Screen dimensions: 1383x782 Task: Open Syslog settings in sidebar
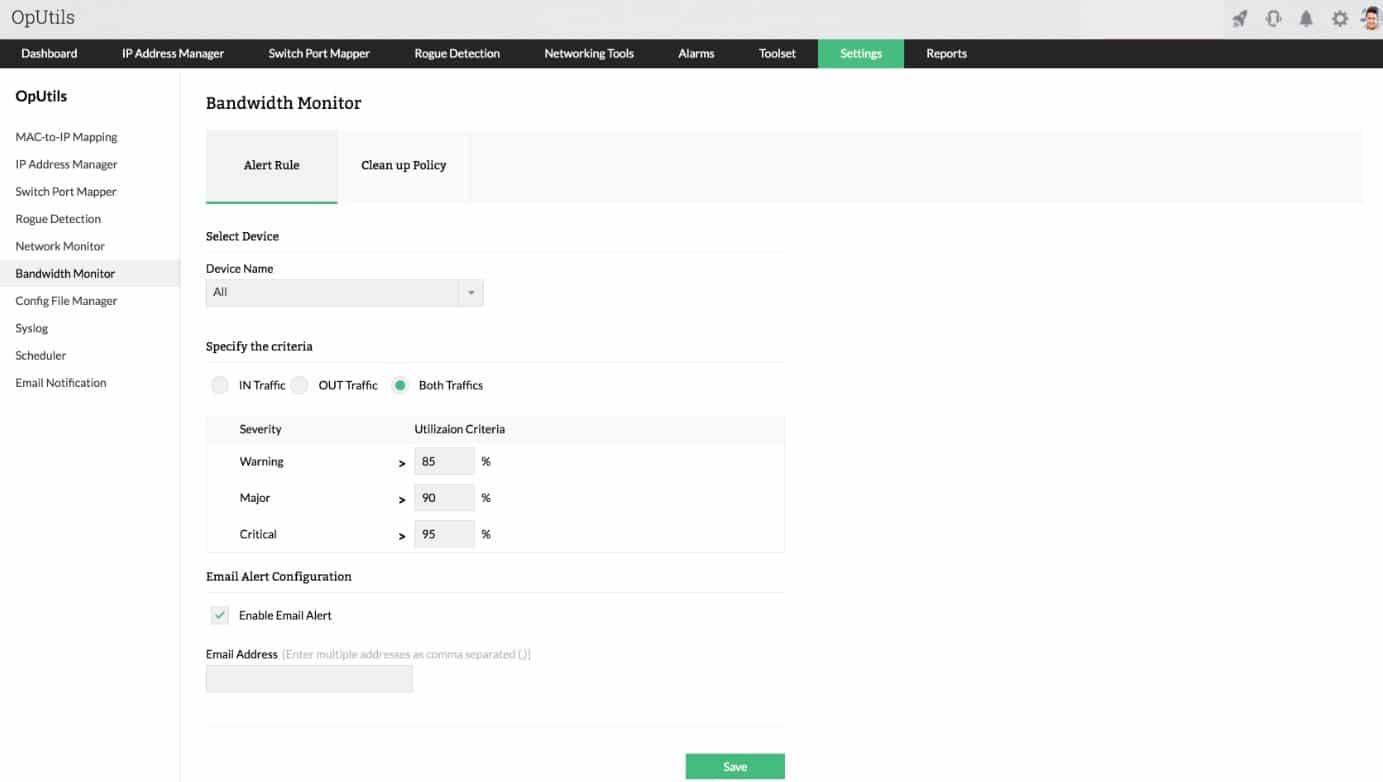point(32,328)
